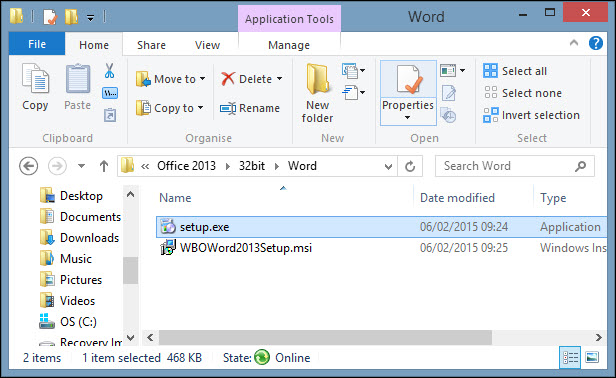
Task: Click the setup.exe file icon
Action: 168,227
